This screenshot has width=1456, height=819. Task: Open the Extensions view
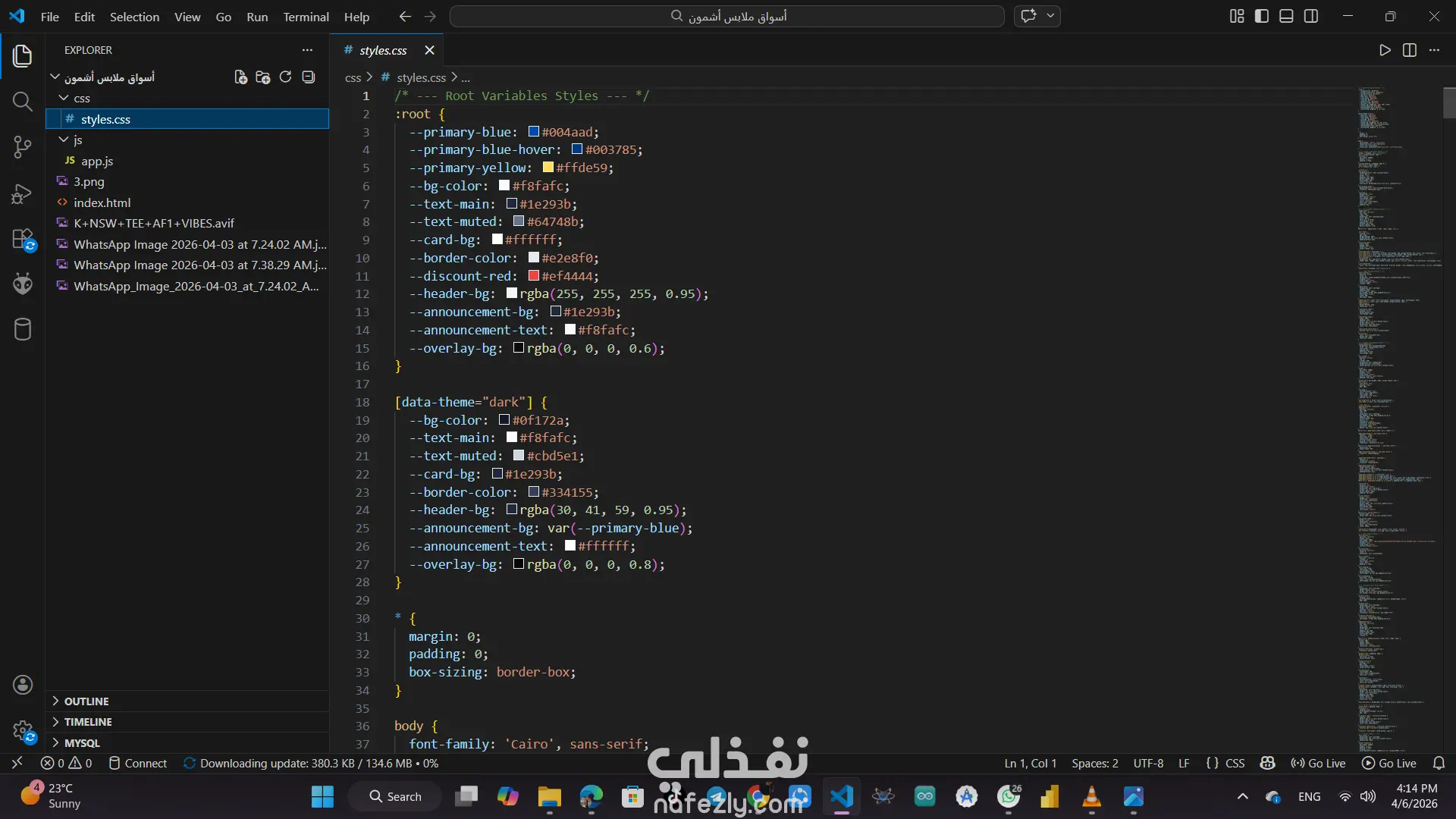coord(23,240)
